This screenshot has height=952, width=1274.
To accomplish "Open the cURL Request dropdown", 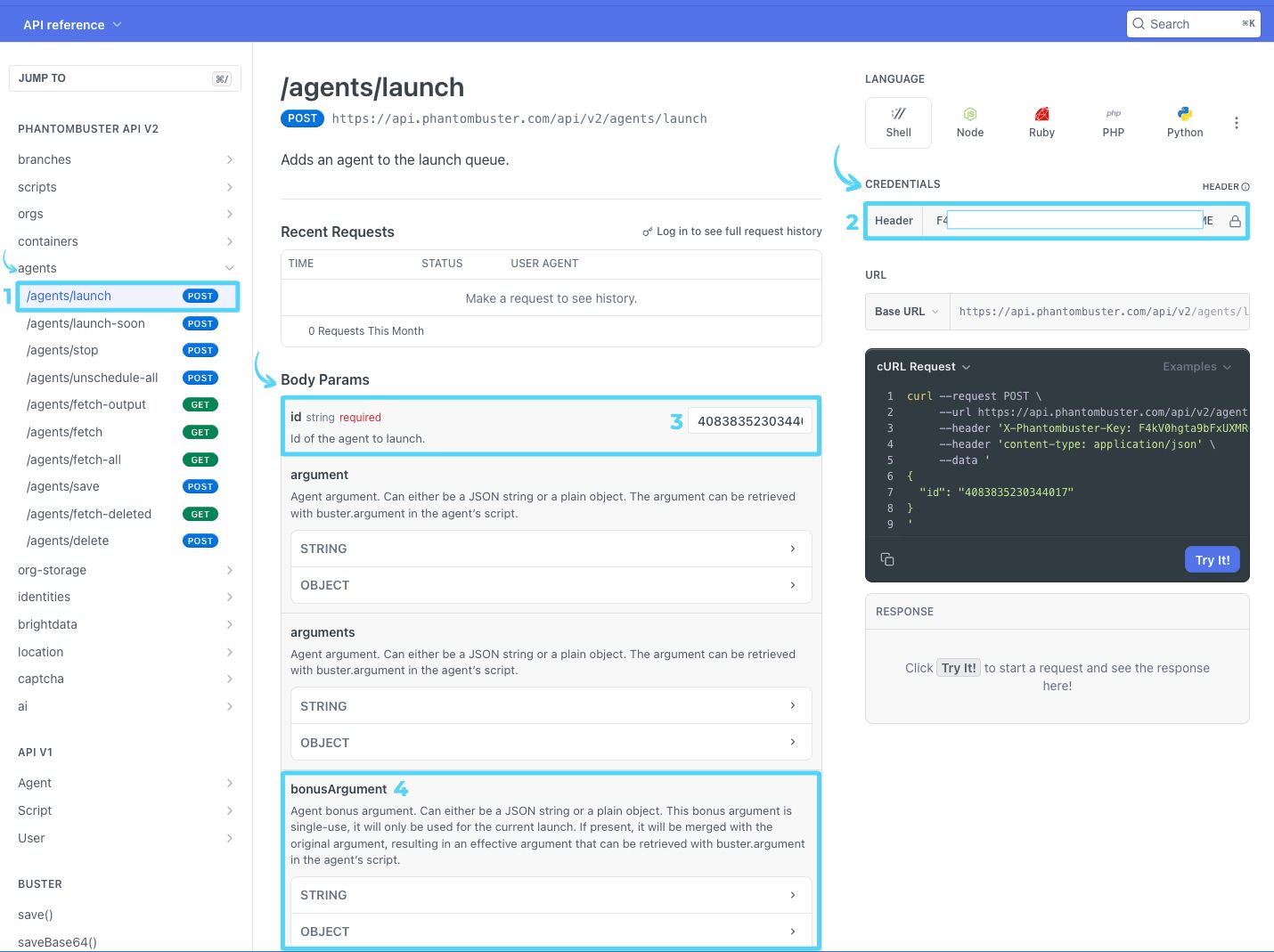I will coord(924,367).
